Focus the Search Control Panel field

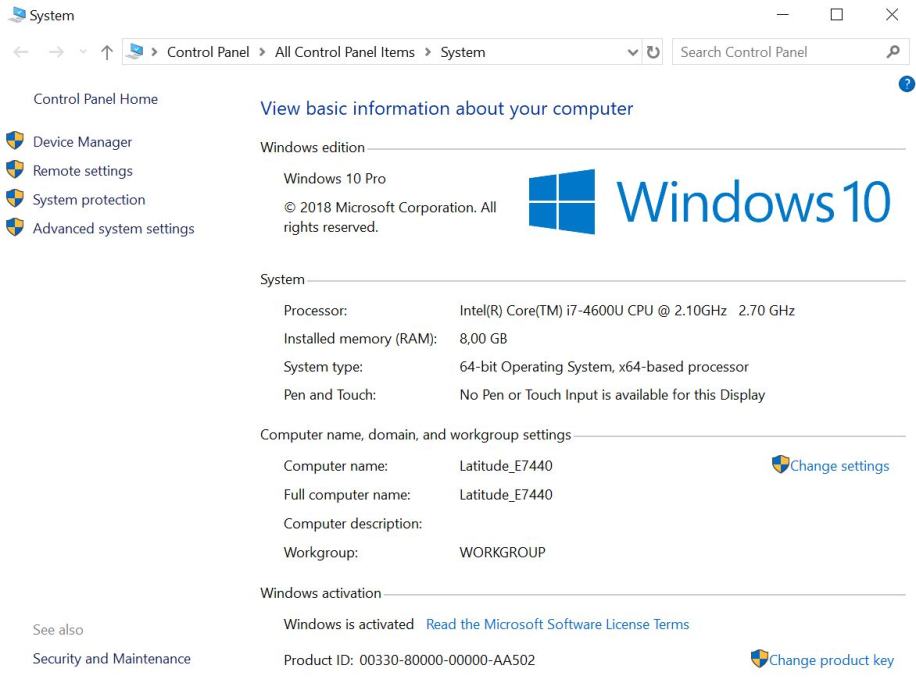pos(790,52)
